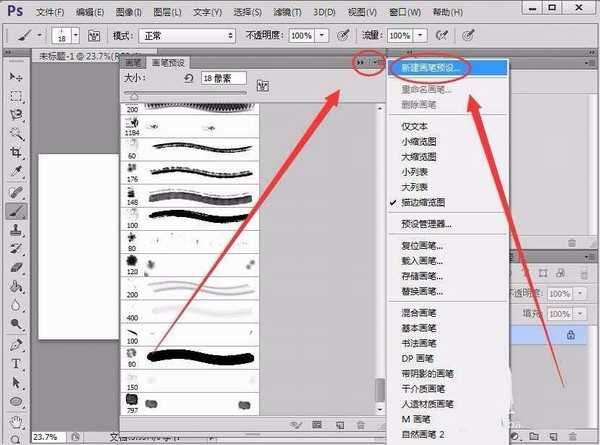The height and width of the screenshot is (445, 600).
Task: Select the Crop tool
Action: coord(16,153)
